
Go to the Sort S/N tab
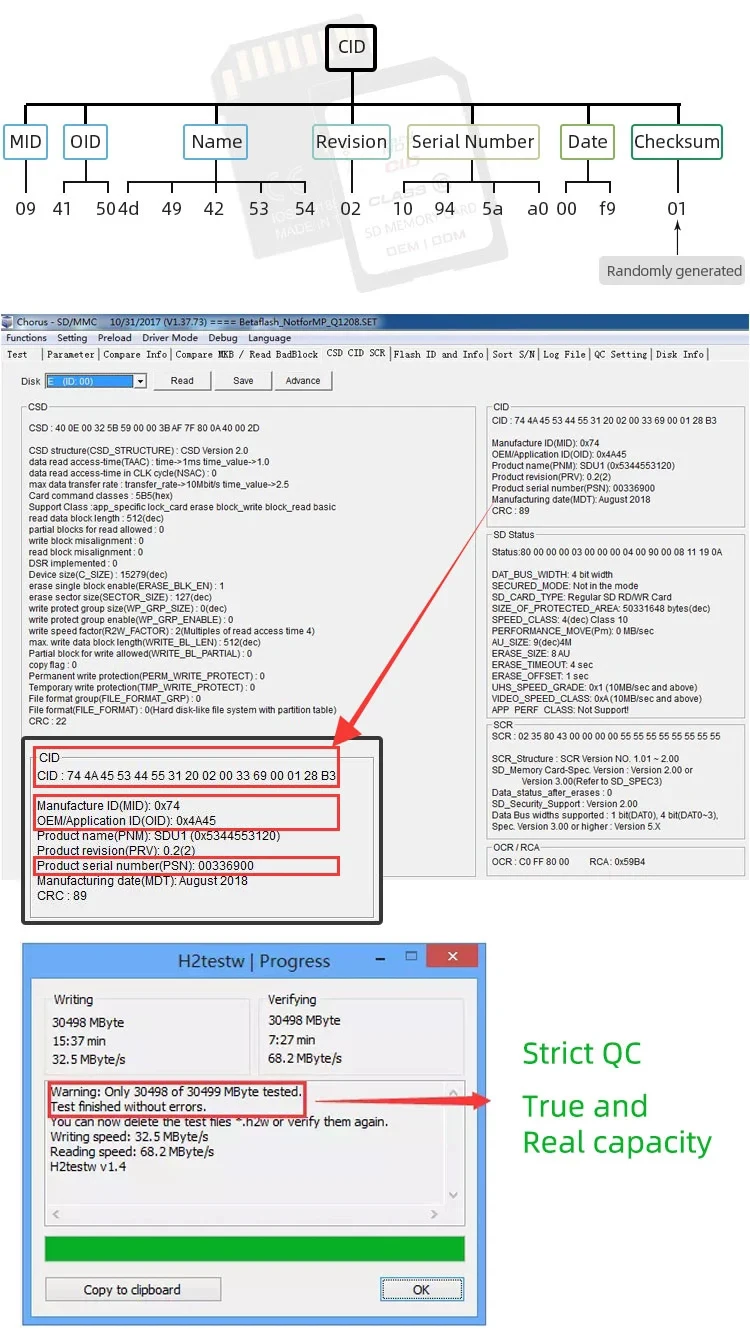point(515,354)
